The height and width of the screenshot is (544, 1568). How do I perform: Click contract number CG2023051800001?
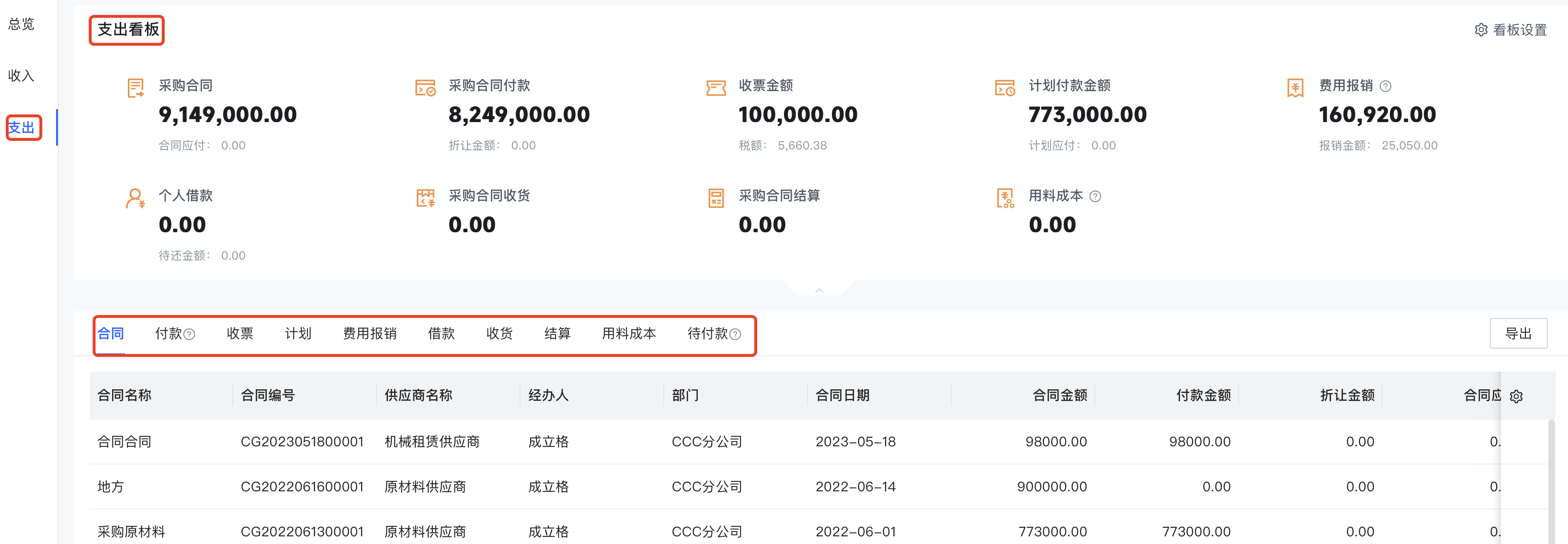point(303,442)
